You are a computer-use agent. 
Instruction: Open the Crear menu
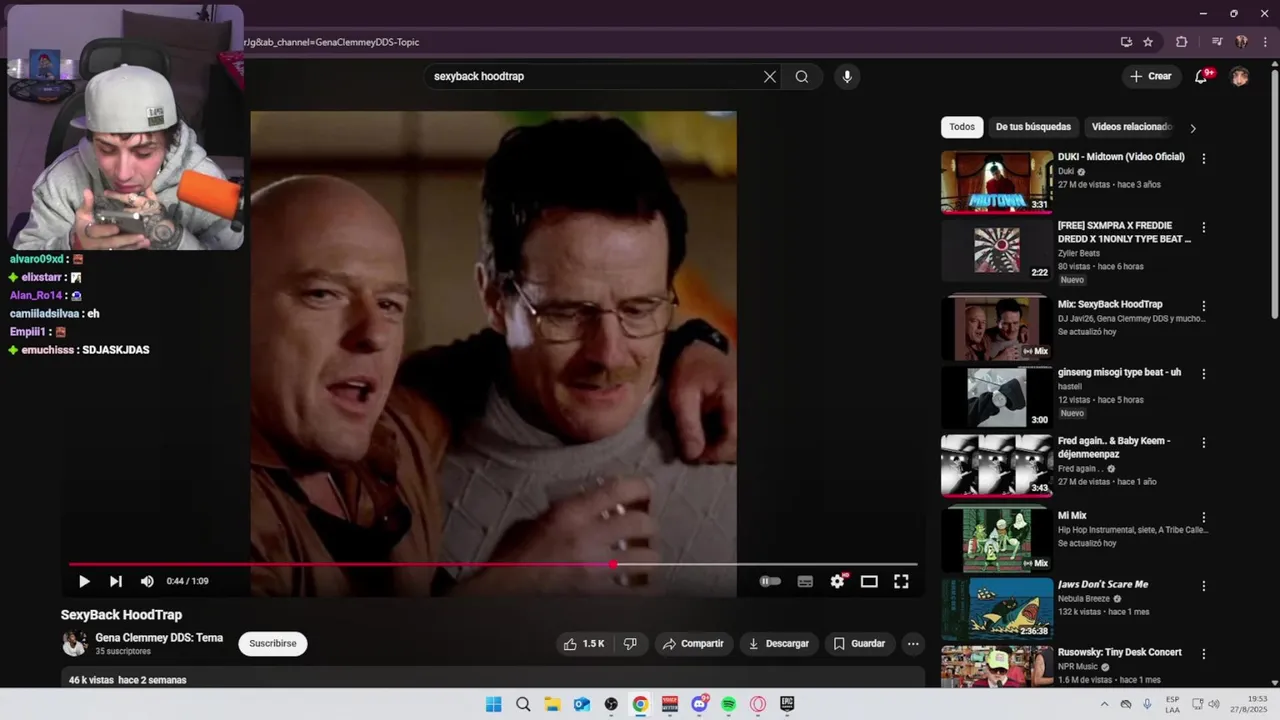(x=1151, y=76)
